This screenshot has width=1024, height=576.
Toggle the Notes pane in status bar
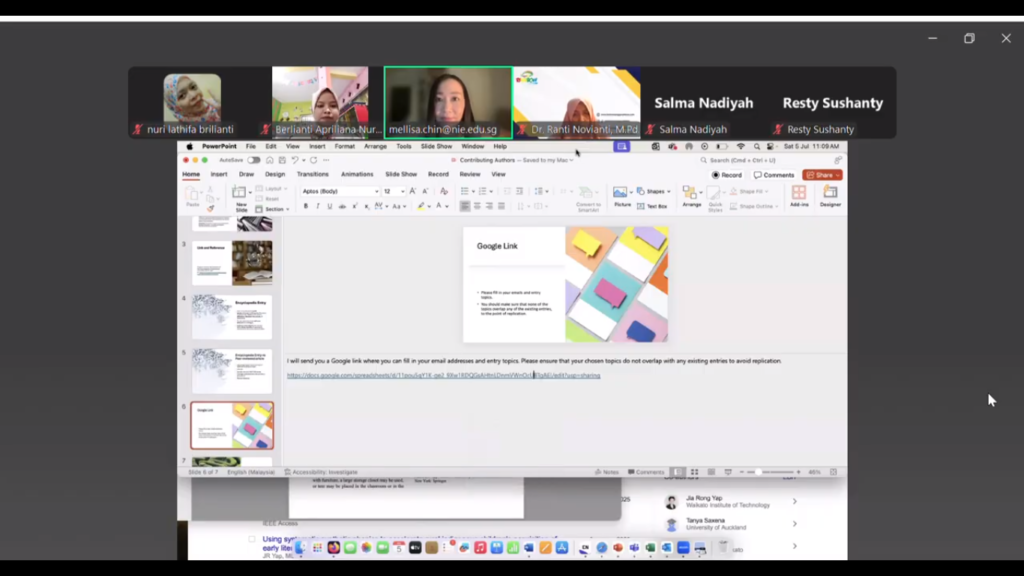coord(608,472)
